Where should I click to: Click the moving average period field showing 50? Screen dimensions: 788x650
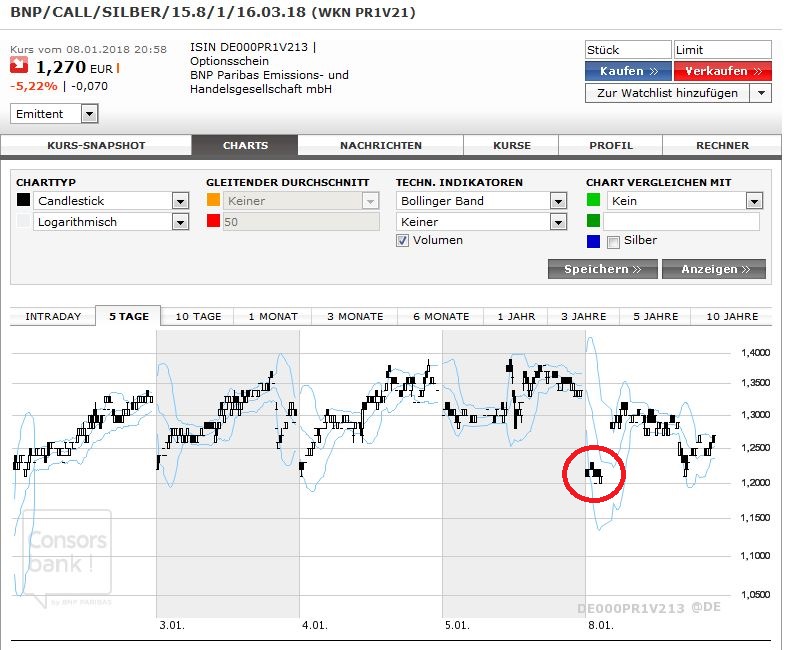pyautogui.click(x=301, y=222)
